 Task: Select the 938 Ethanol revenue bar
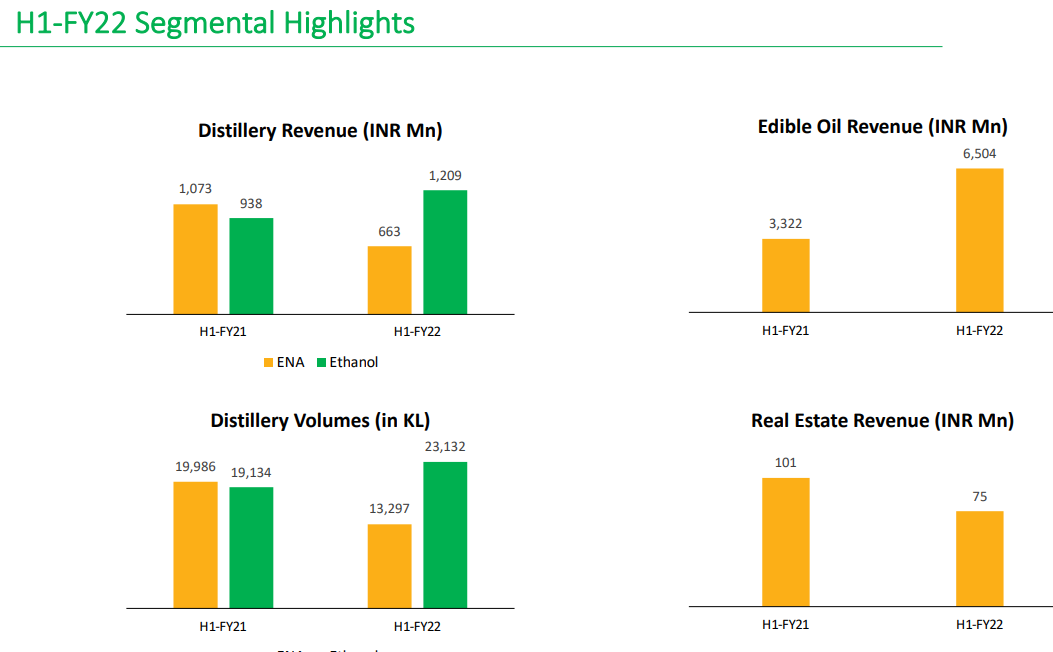(251, 265)
